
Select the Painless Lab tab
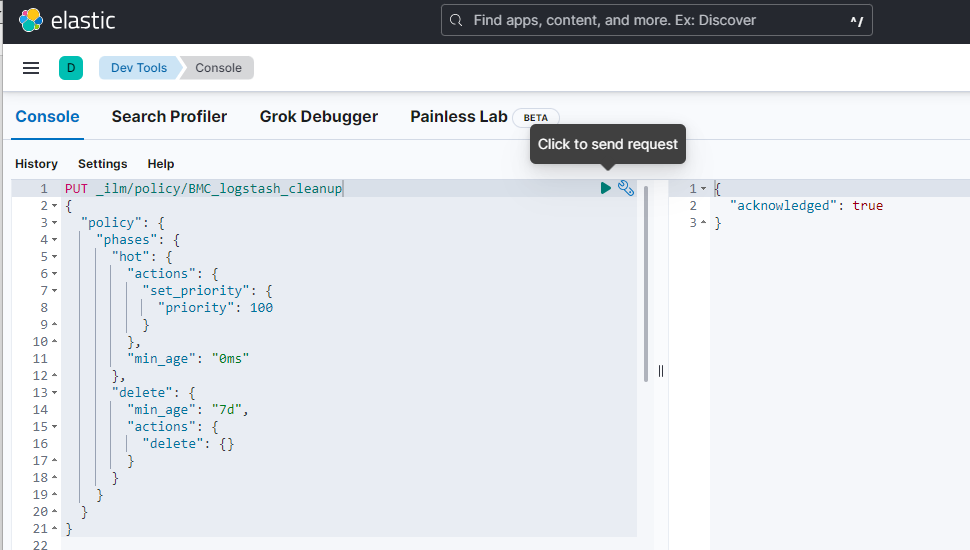click(x=458, y=117)
